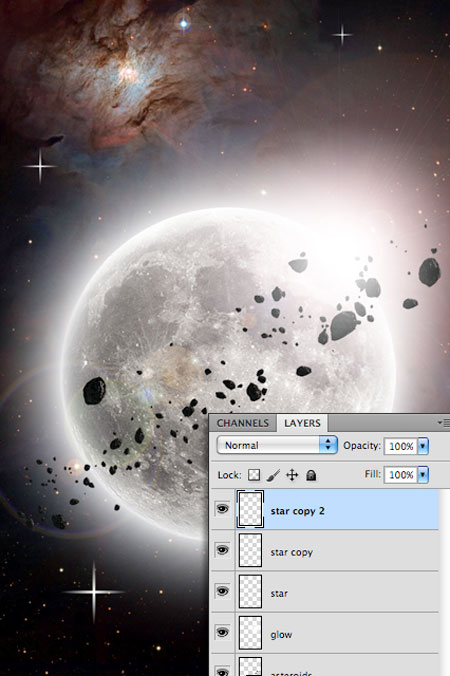Open the Opacity slider arrow
450x676 pixels.
coord(423,446)
